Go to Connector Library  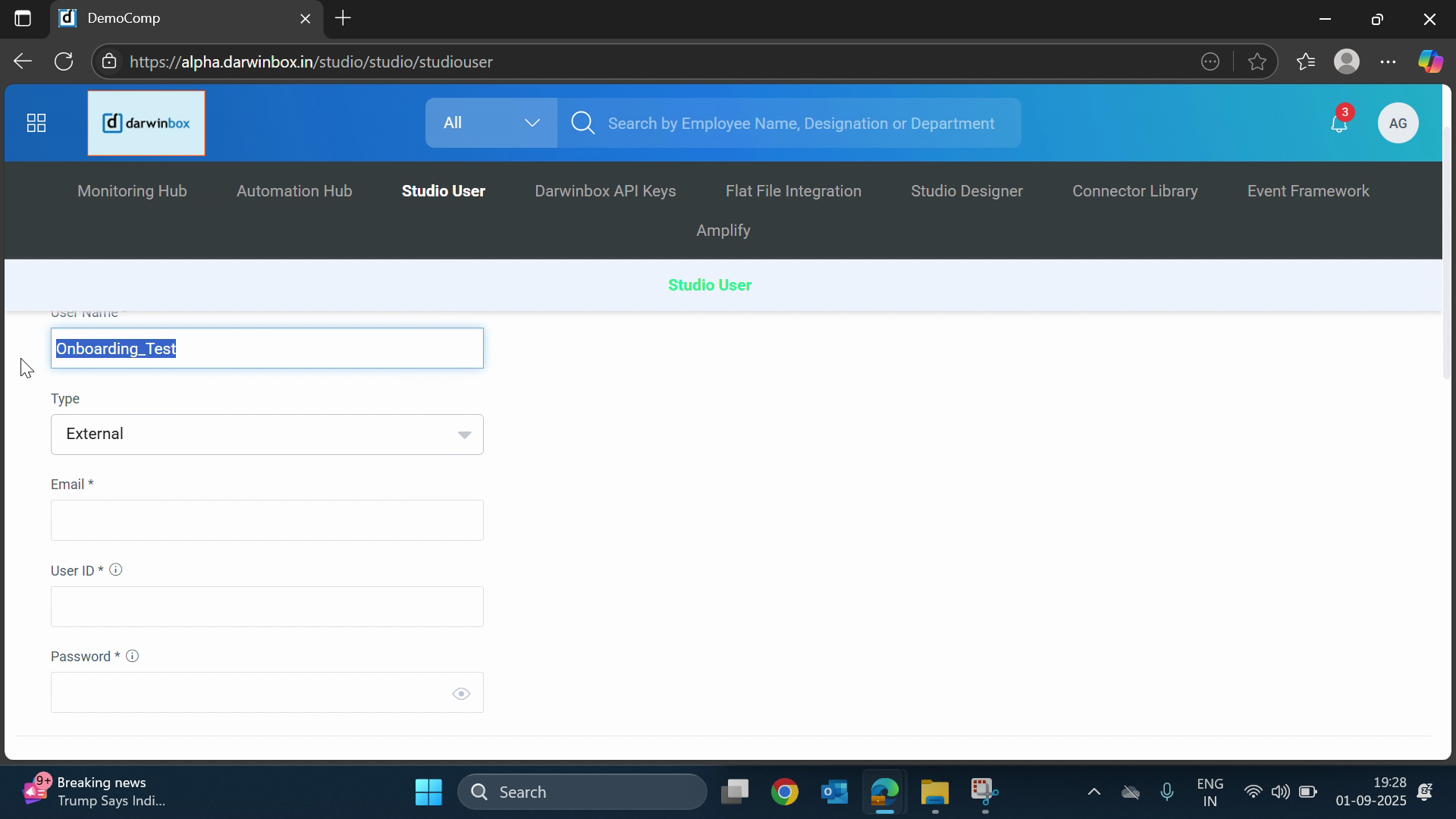[x=1134, y=191]
